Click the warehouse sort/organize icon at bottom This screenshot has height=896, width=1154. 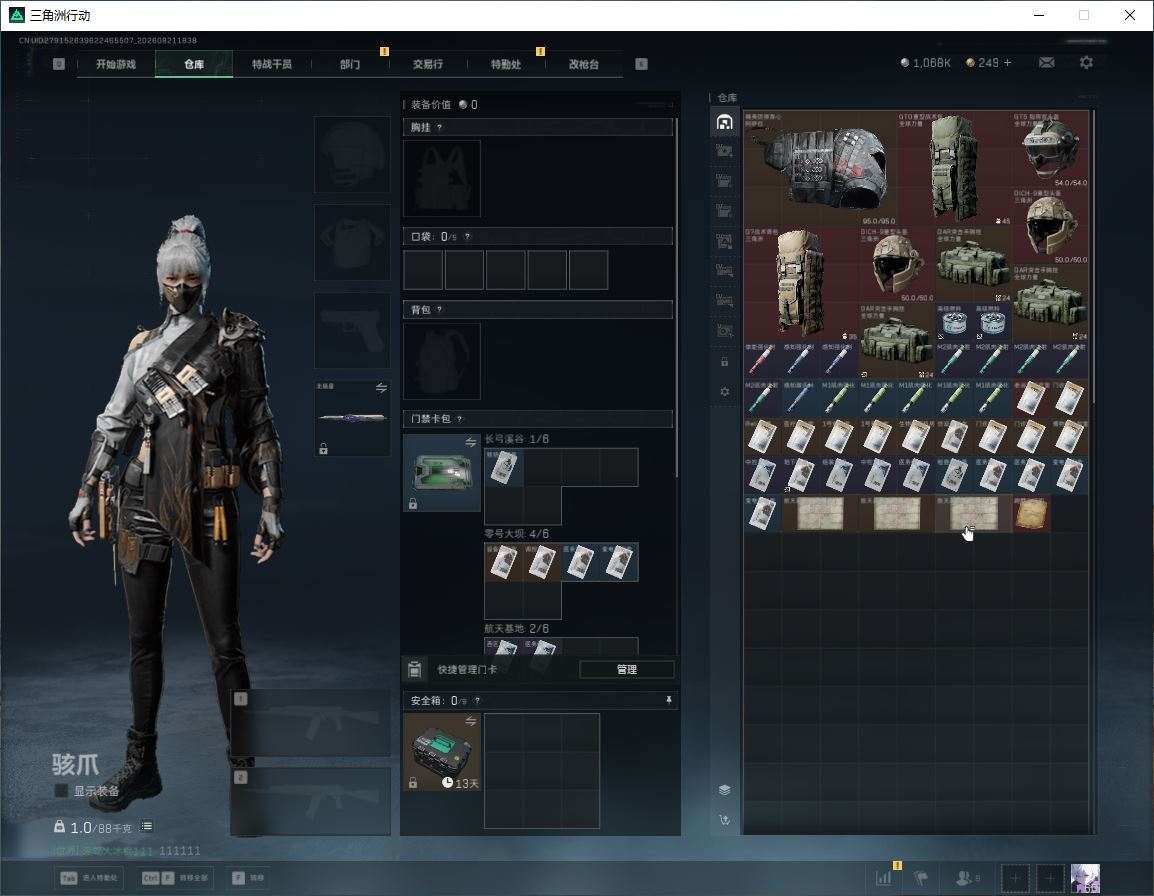click(x=724, y=820)
